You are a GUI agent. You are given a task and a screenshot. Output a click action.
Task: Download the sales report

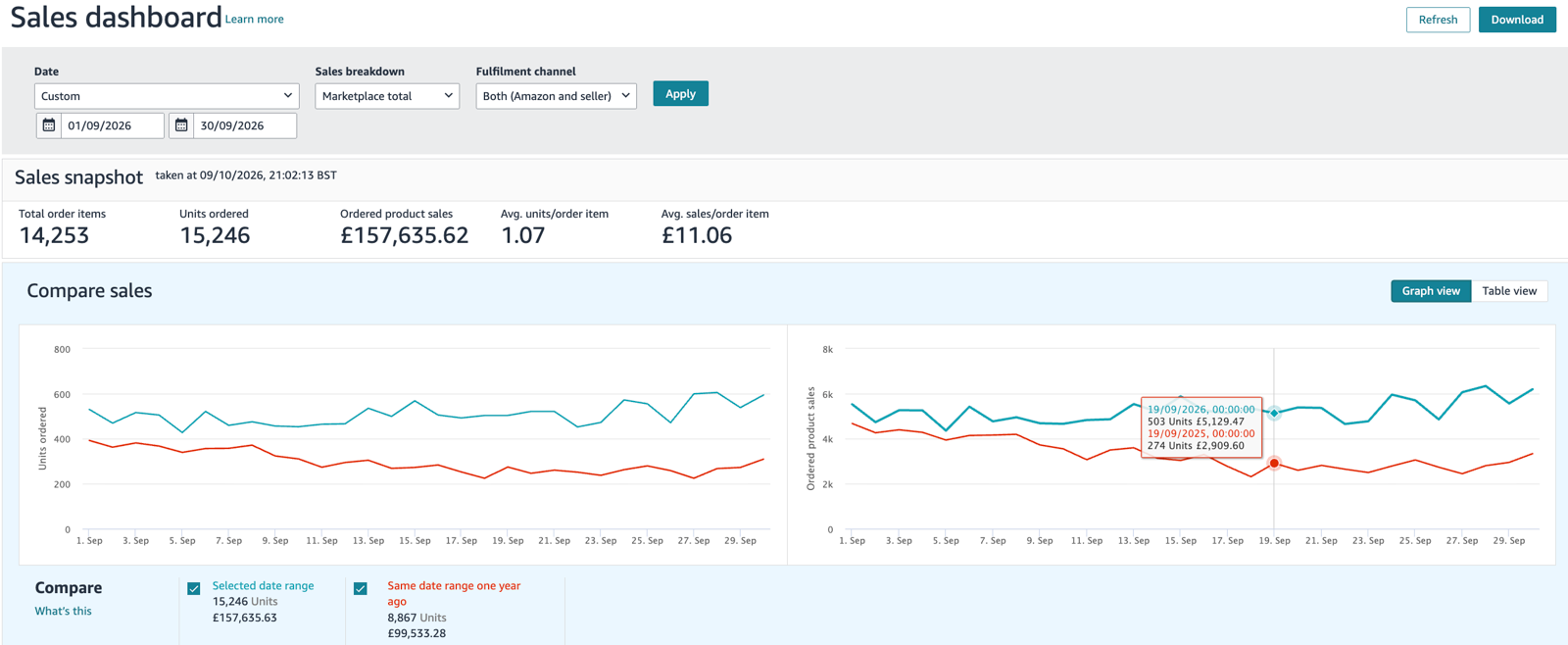coord(1517,20)
